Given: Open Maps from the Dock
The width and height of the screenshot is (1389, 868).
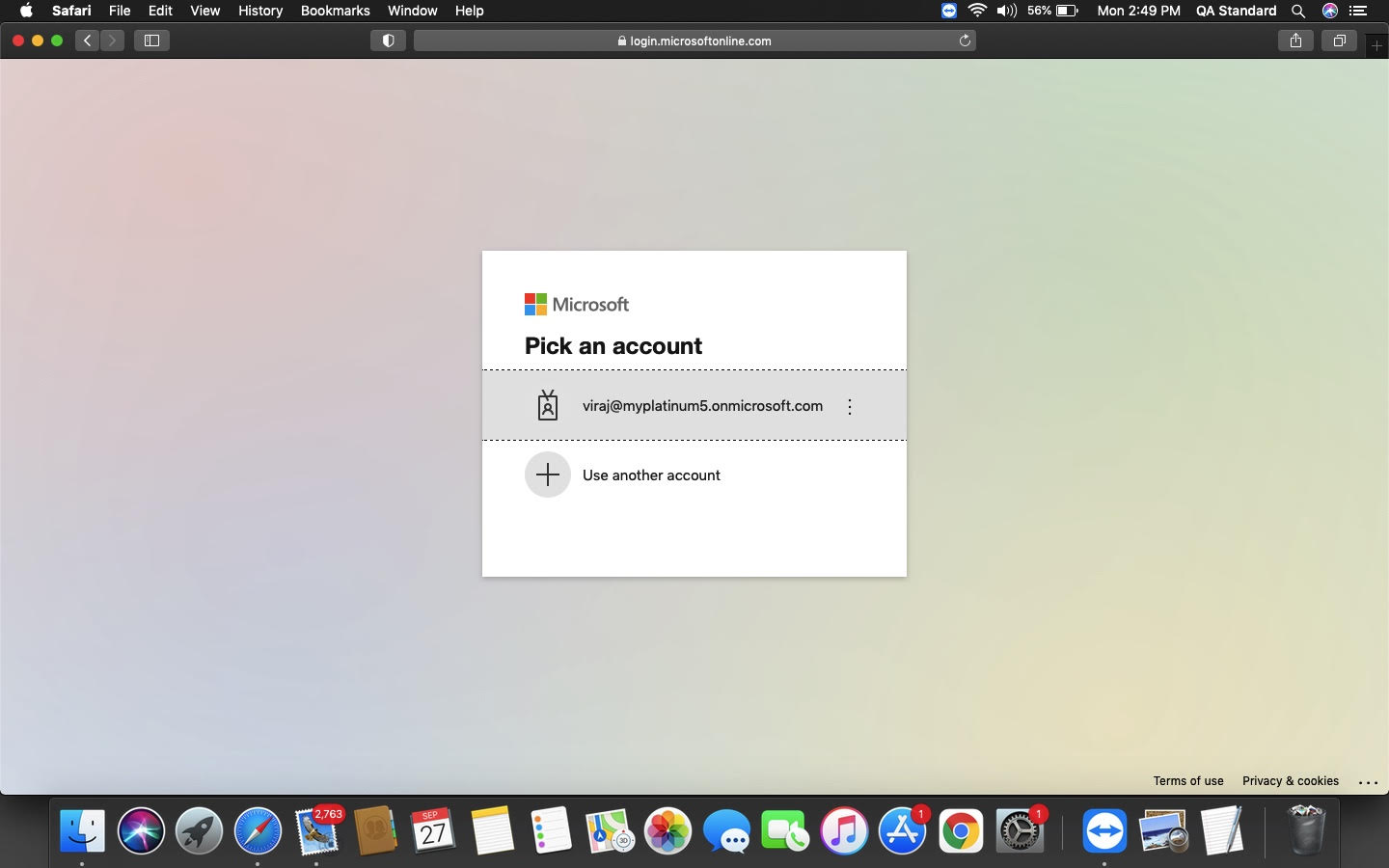Looking at the screenshot, I should coord(610,831).
